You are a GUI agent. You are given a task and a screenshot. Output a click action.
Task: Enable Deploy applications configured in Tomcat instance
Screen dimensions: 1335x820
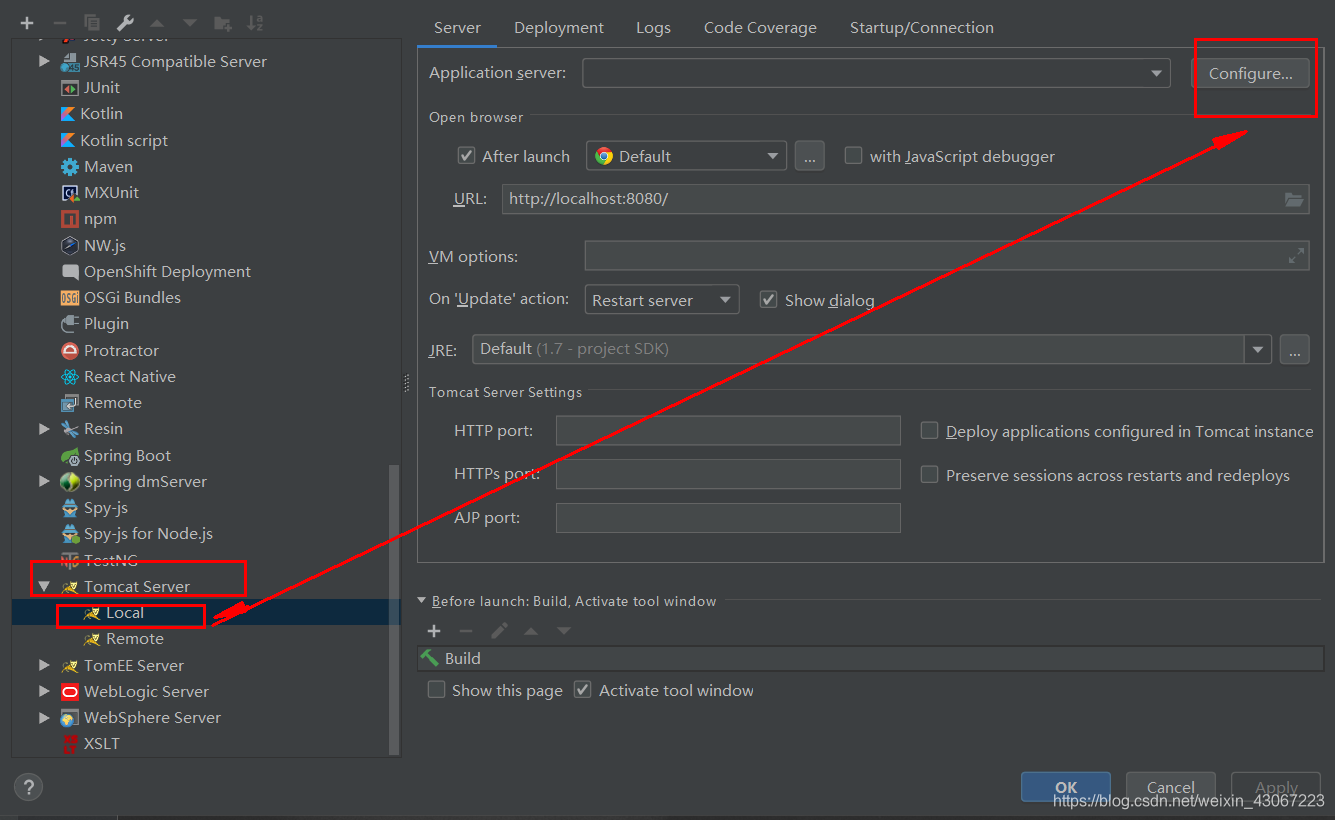tap(929, 431)
